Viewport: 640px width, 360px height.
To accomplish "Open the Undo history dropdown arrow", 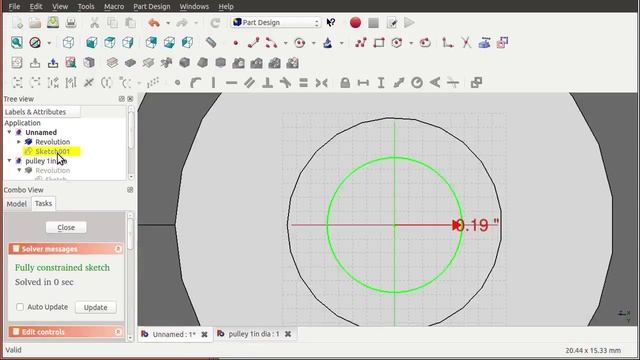I will [x=168, y=23].
